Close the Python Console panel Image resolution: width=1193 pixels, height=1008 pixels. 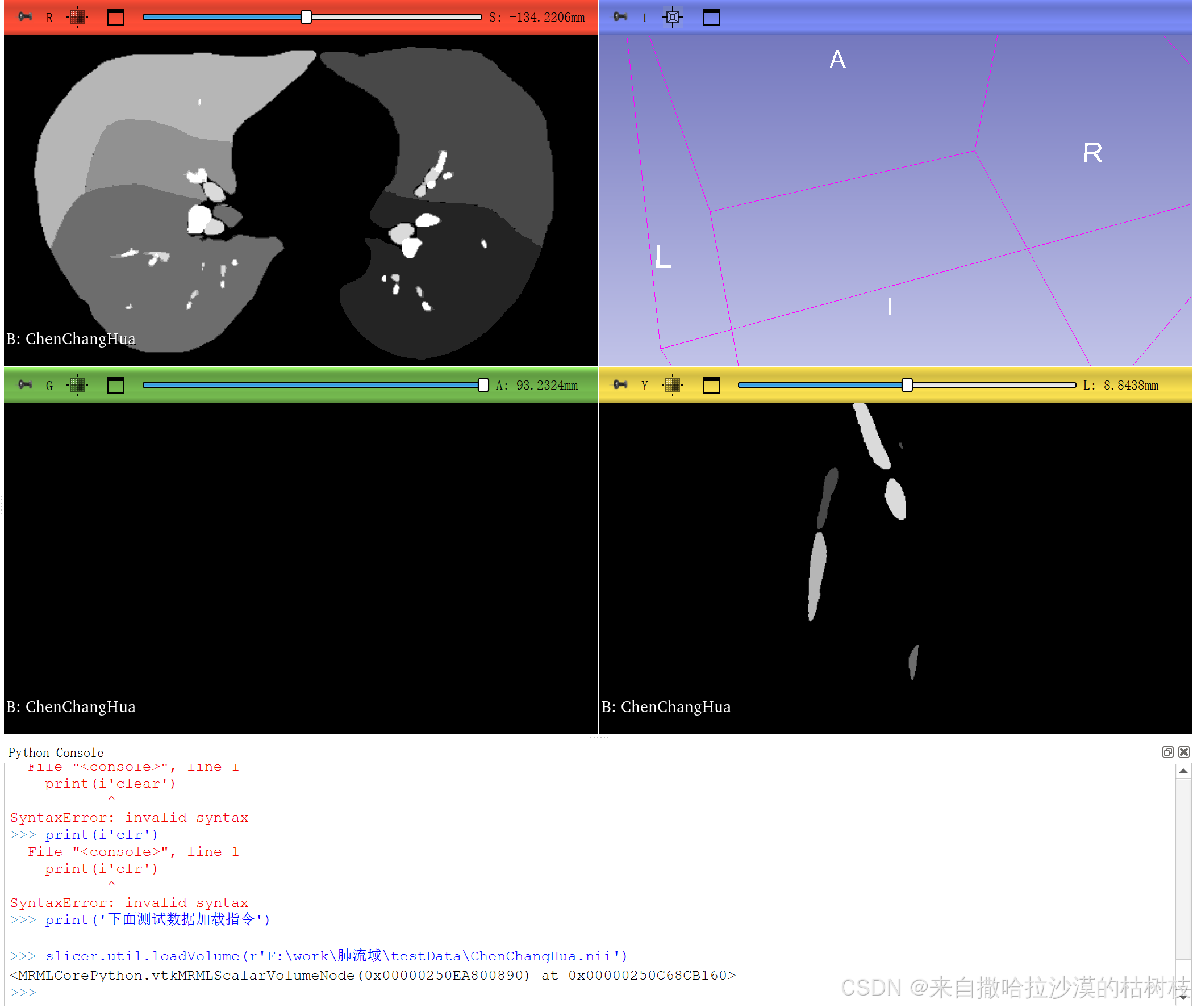(1183, 752)
